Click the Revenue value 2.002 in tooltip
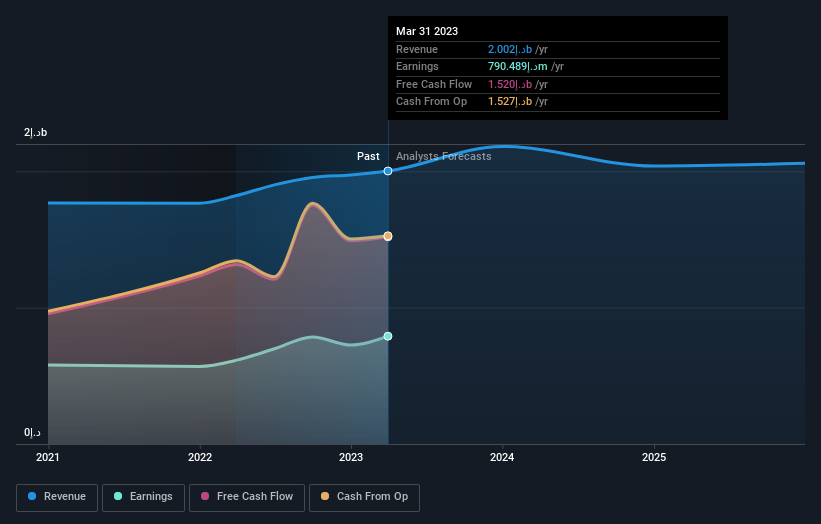This screenshot has height=524, width=821. (510, 49)
